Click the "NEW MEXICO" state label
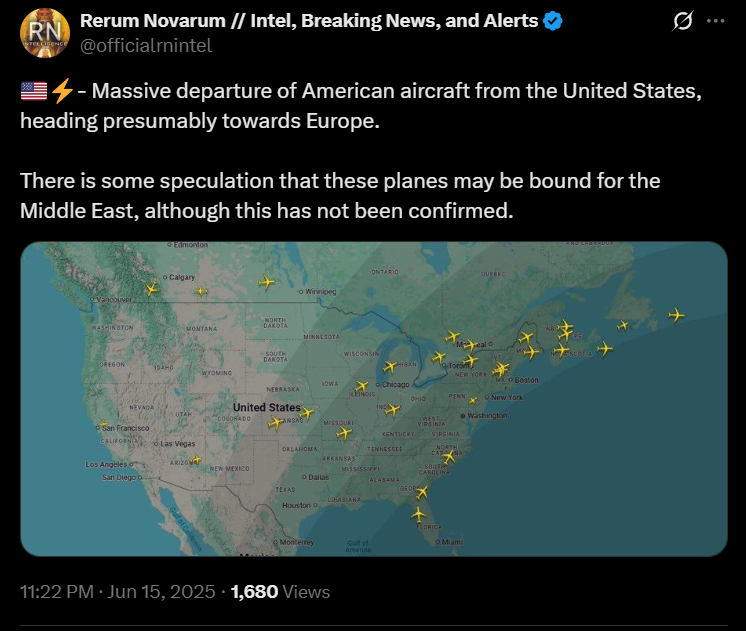This screenshot has width=746, height=631. coord(229,468)
